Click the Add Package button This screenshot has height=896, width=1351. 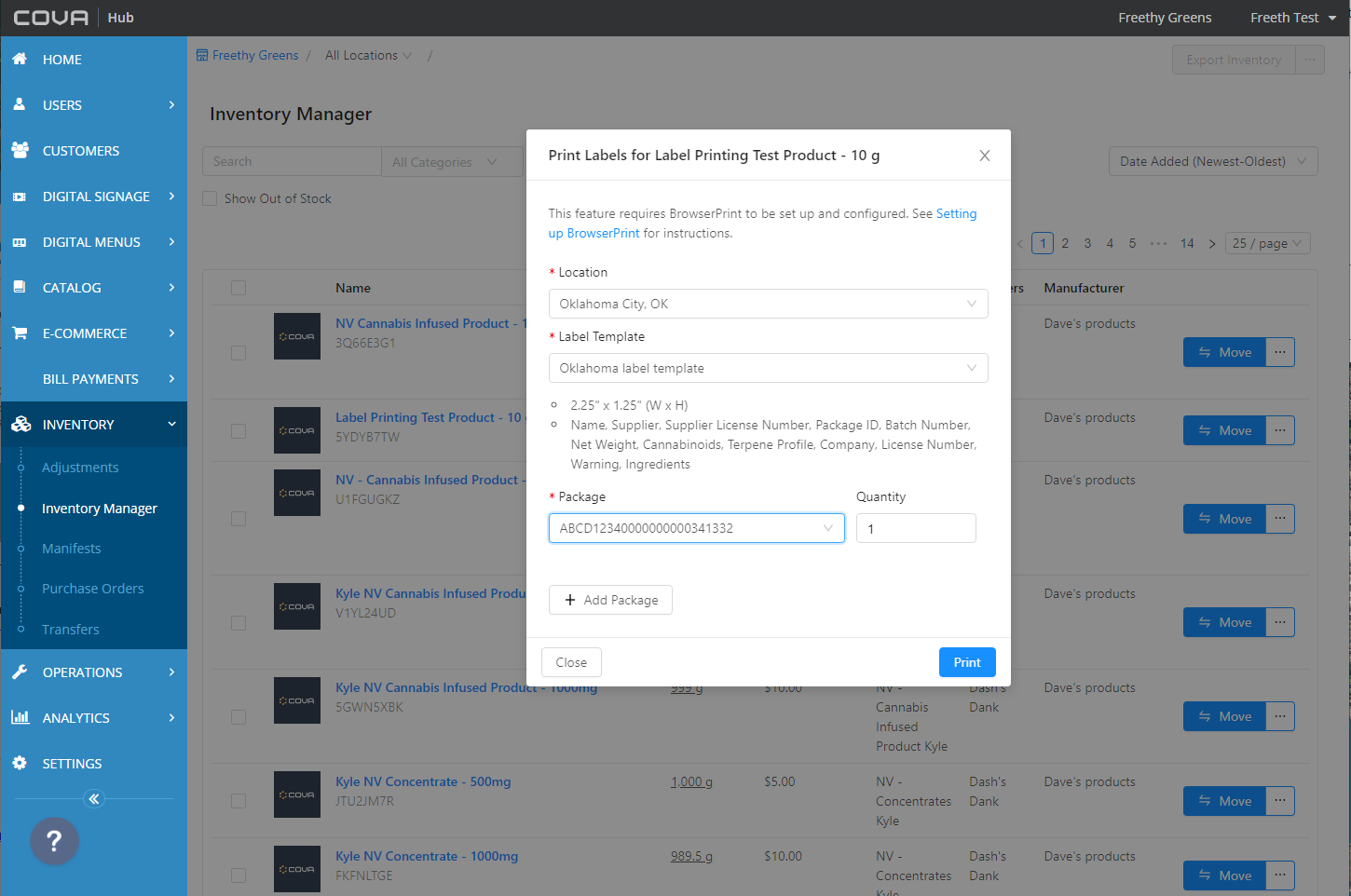(610, 600)
